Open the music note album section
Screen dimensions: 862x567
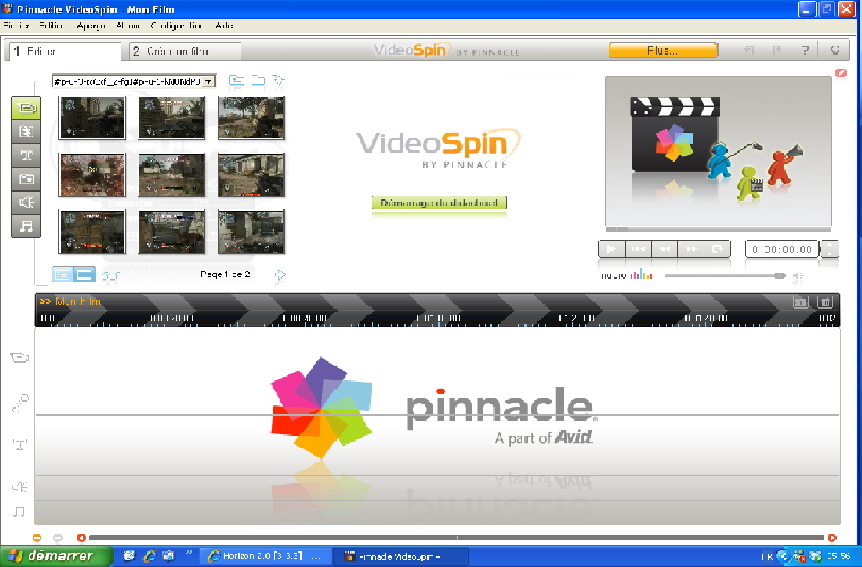(x=26, y=226)
